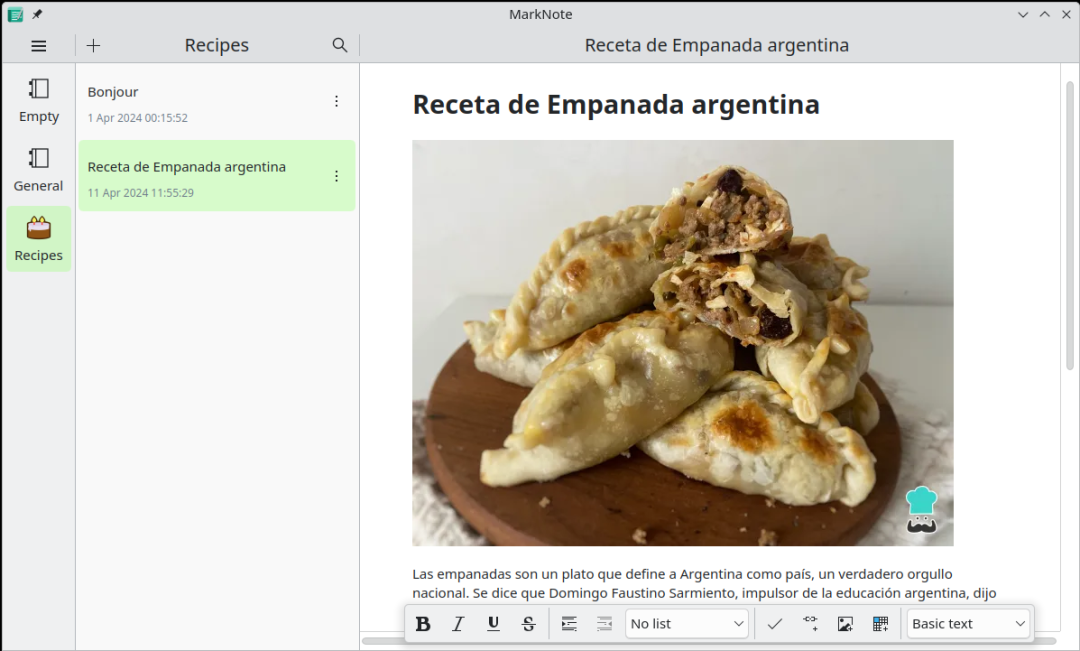This screenshot has width=1080, height=651.
Task: Open options menu for Bonjour note
Action: [x=336, y=101]
